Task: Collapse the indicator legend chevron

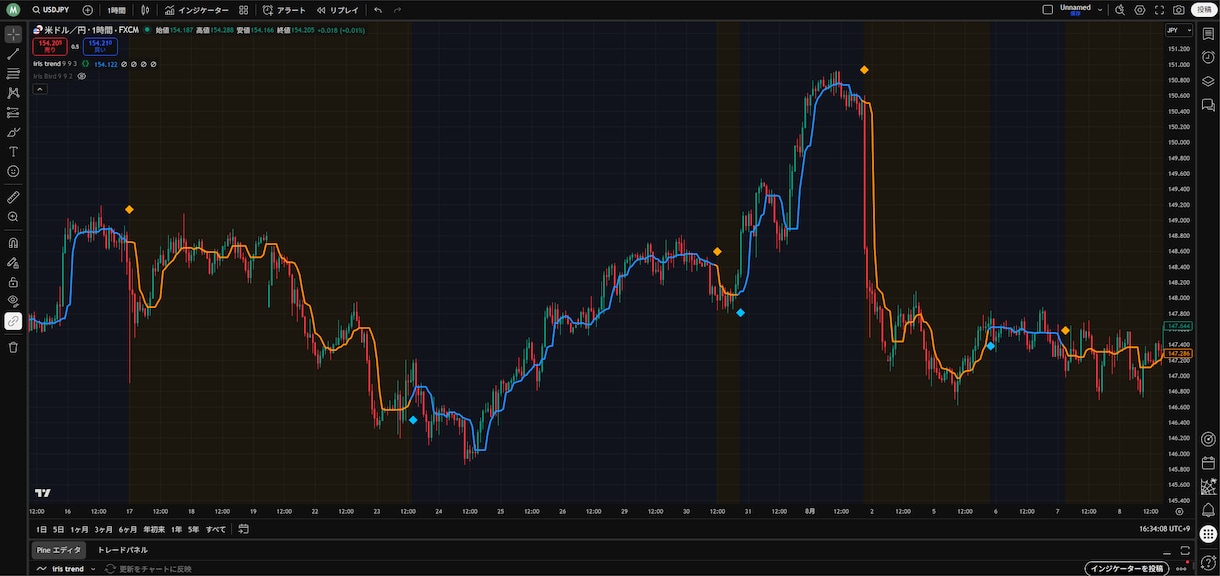Action: click(40, 89)
